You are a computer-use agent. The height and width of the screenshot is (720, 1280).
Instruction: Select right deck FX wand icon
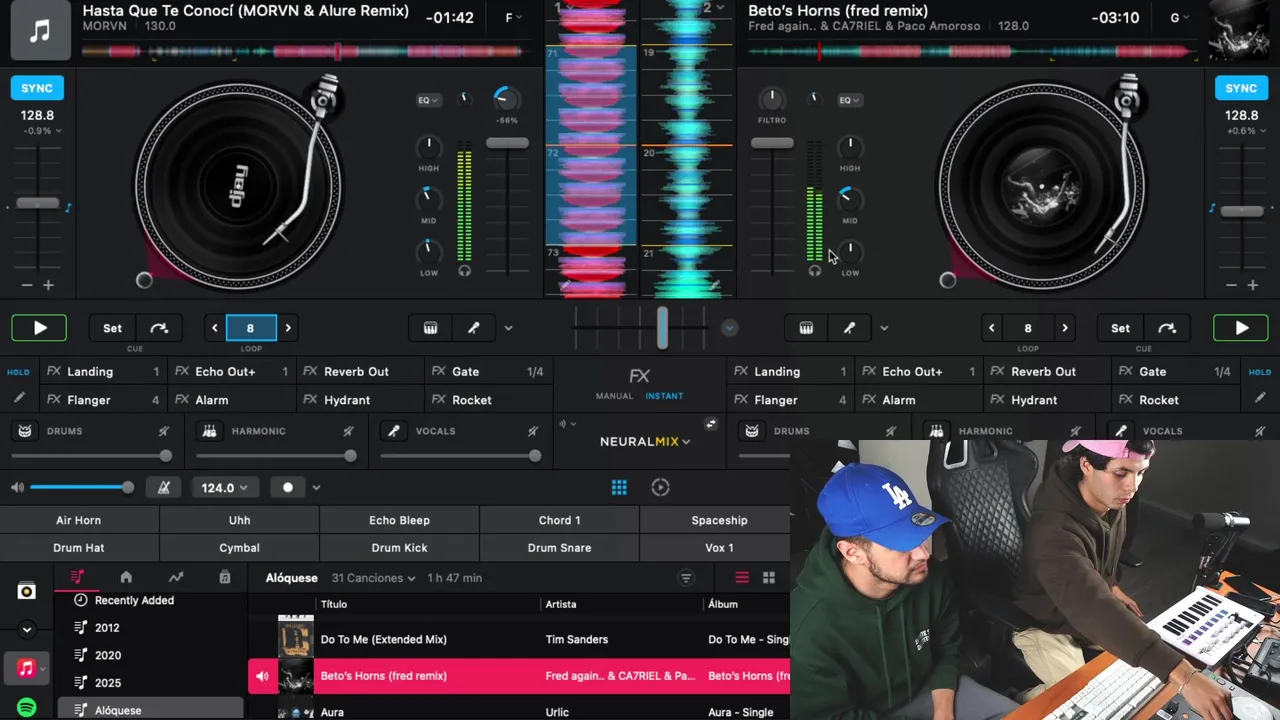click(x=849, y=328)
